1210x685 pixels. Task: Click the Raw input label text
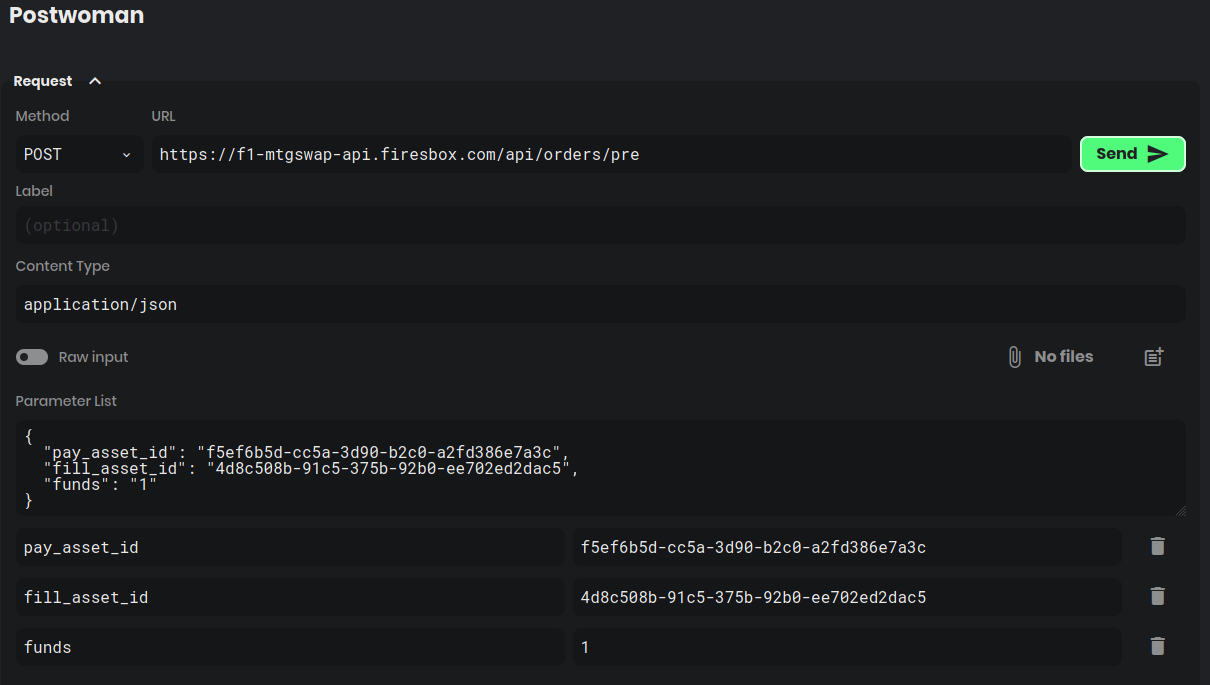[x=94, y=357]
